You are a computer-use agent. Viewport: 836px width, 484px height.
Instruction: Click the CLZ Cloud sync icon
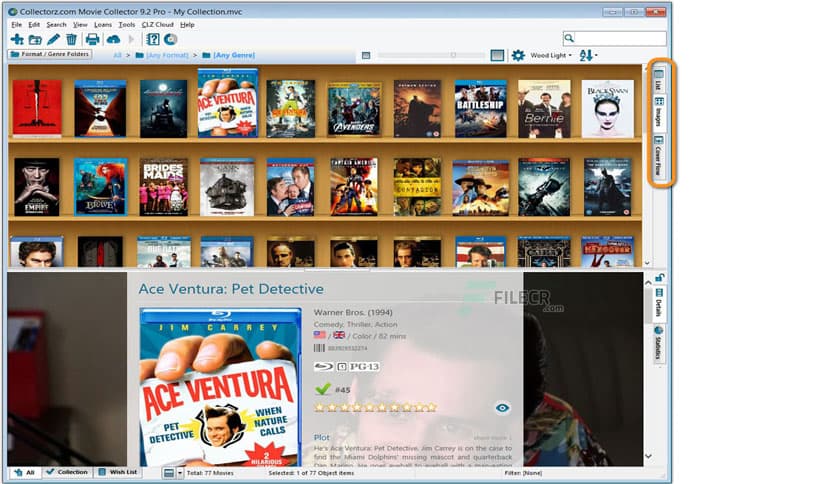(x=114, y=39)
